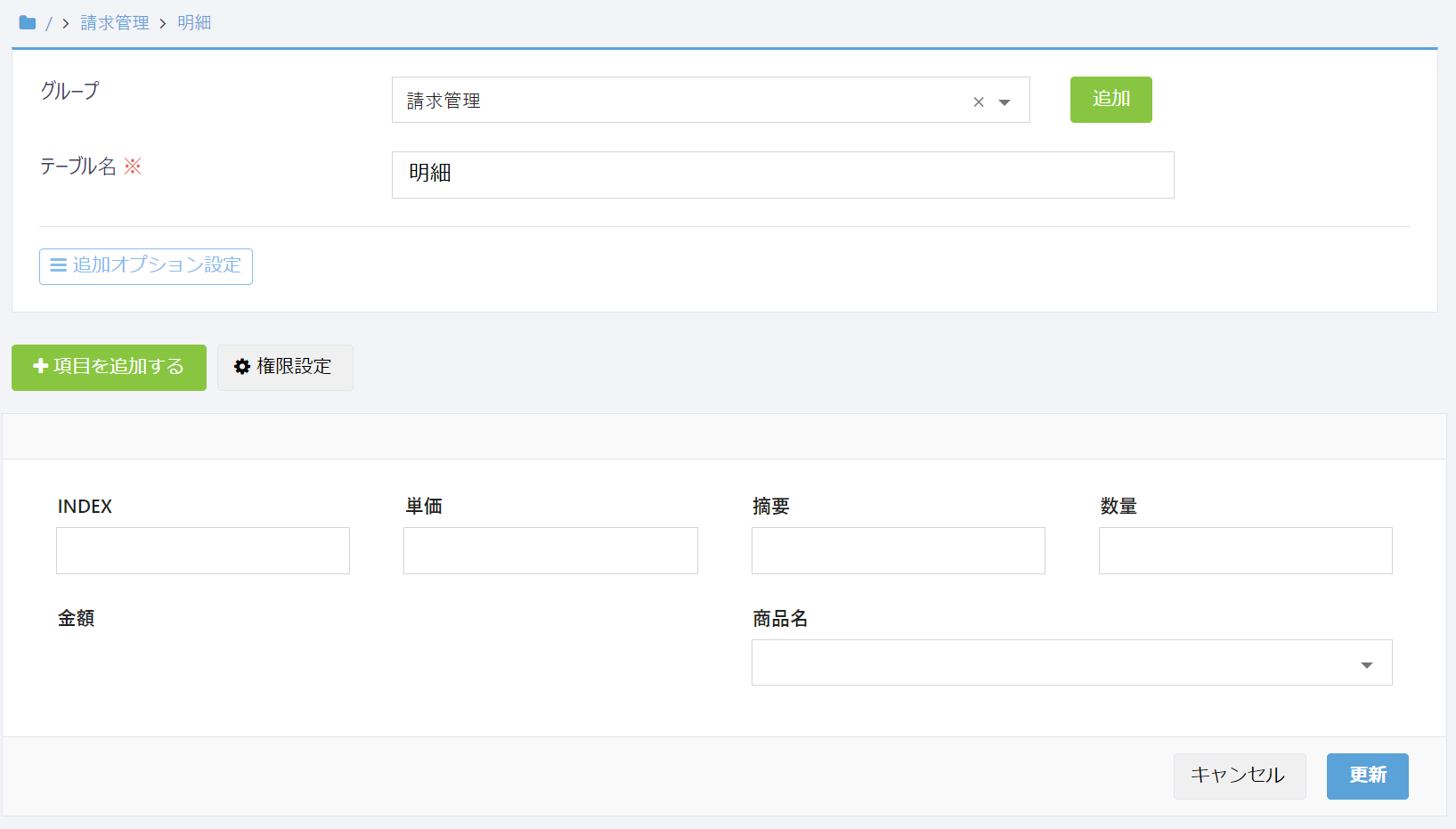Viewport: 1456px width, 829px height.
Task: Click the plus icon on 項目を追加する
Action: point(40,366)
